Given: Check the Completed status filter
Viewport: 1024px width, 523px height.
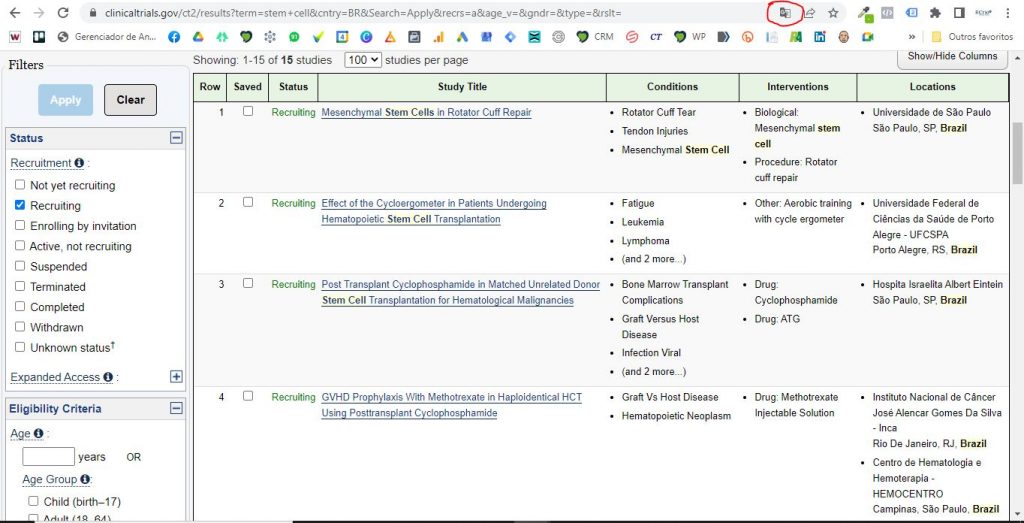Looking at the screenshot, I should (x=20, y=306).
